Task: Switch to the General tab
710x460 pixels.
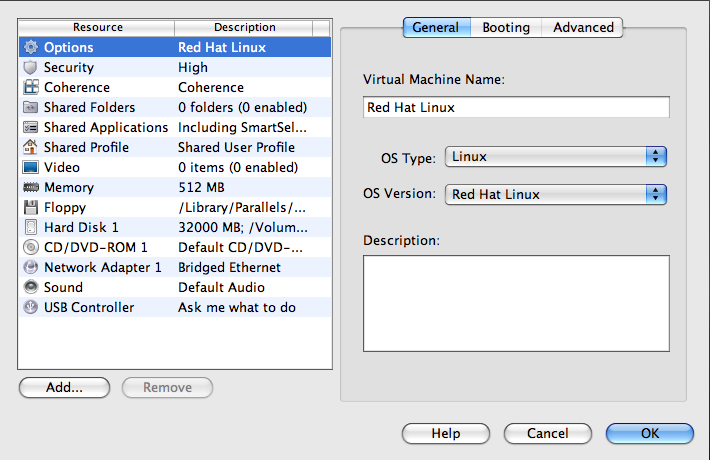Action: (437, 28)
